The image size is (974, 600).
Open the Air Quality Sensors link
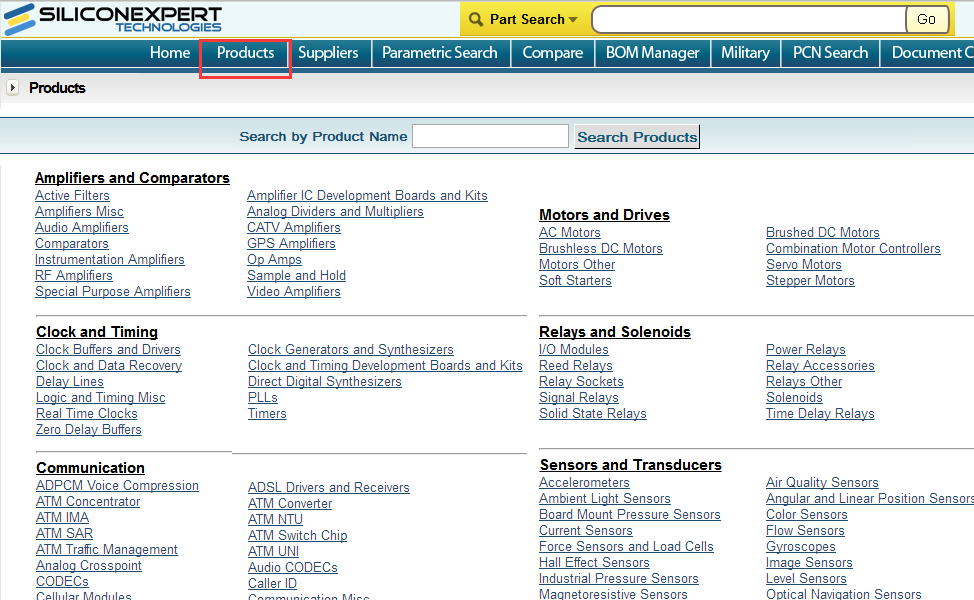tap(822, 483)
